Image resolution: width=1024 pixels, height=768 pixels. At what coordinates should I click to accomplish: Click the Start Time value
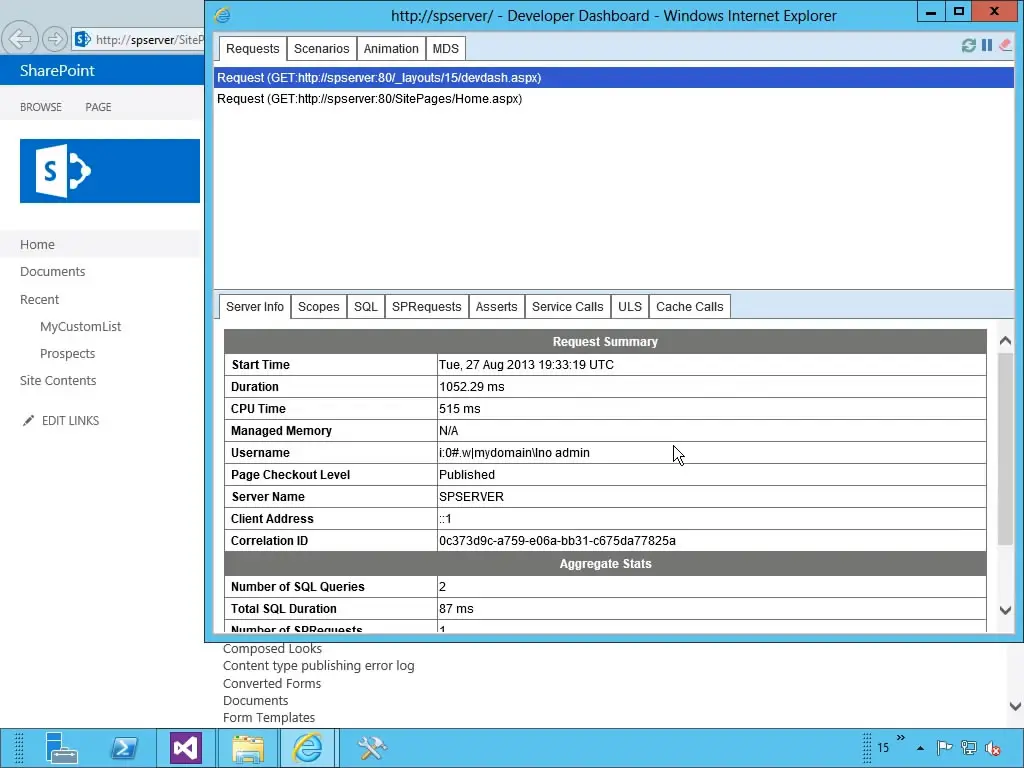tap(526, 364)
